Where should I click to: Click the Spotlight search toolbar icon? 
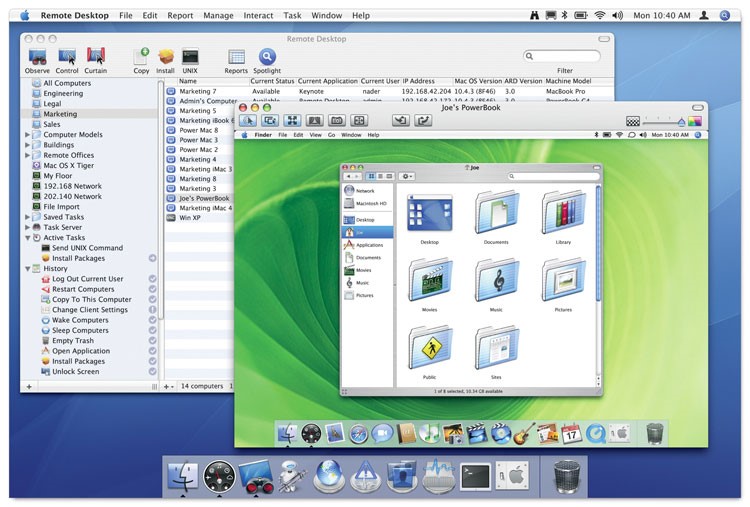click(267, 56)
